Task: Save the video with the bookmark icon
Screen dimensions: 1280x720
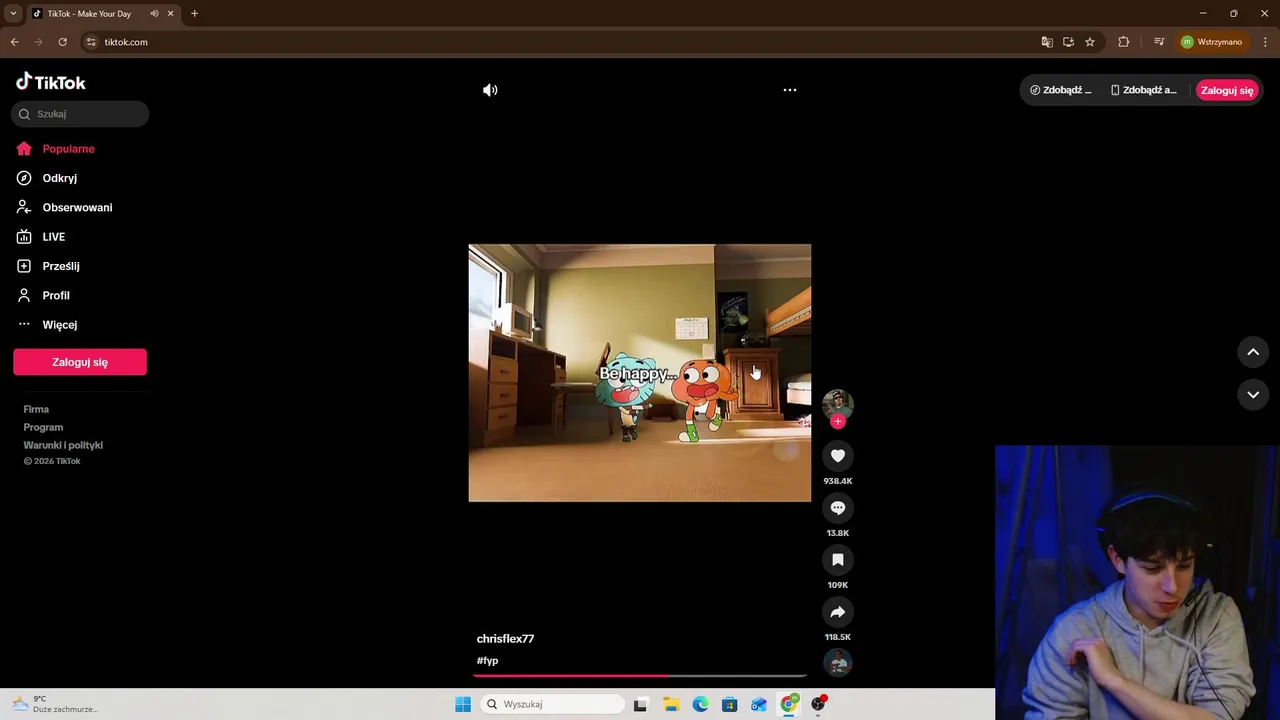Action: (838, 560)
